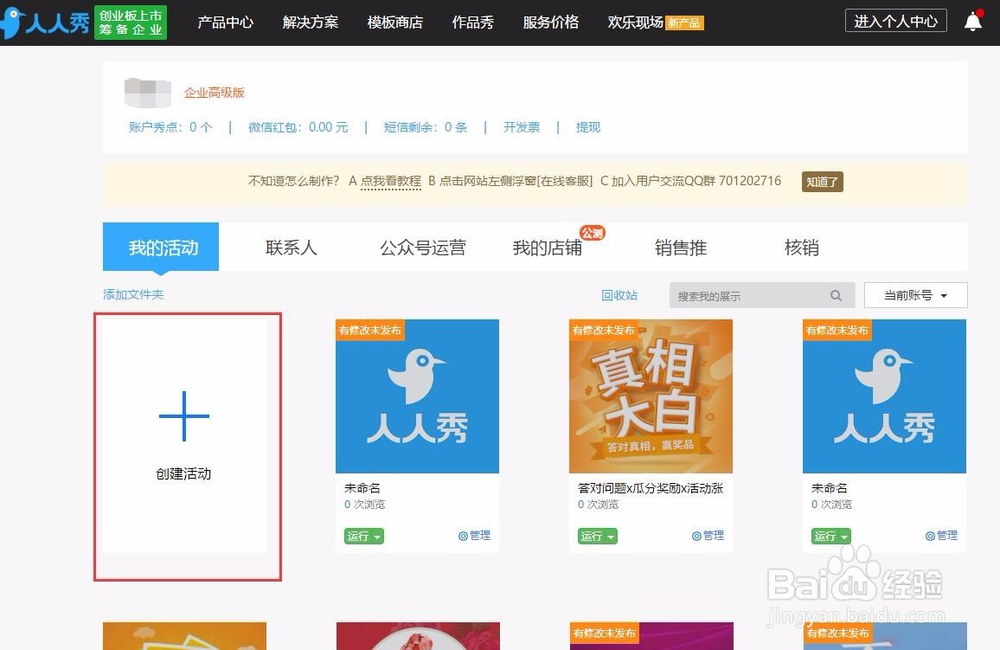
Task: Click the 知道了 button
Action: click(821, 181)
